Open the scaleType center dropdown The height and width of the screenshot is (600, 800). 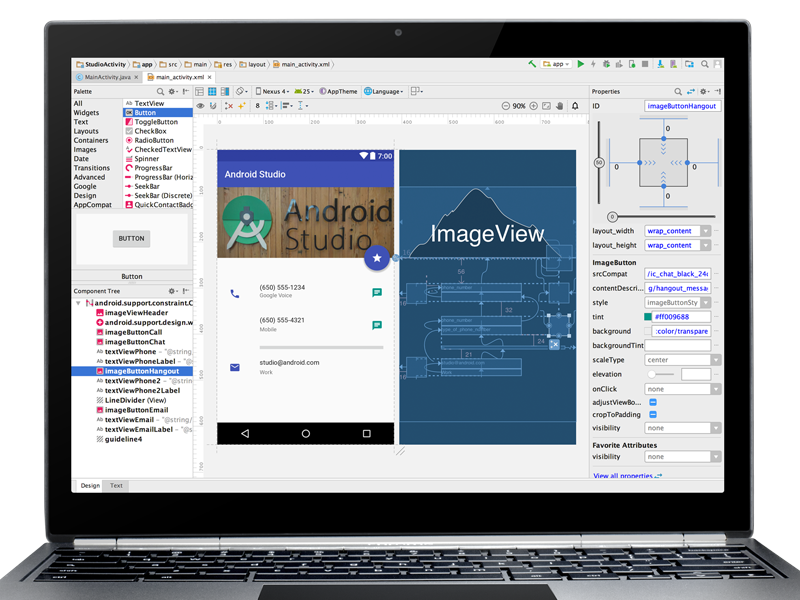pyautogui.click(x=716, y=360)
